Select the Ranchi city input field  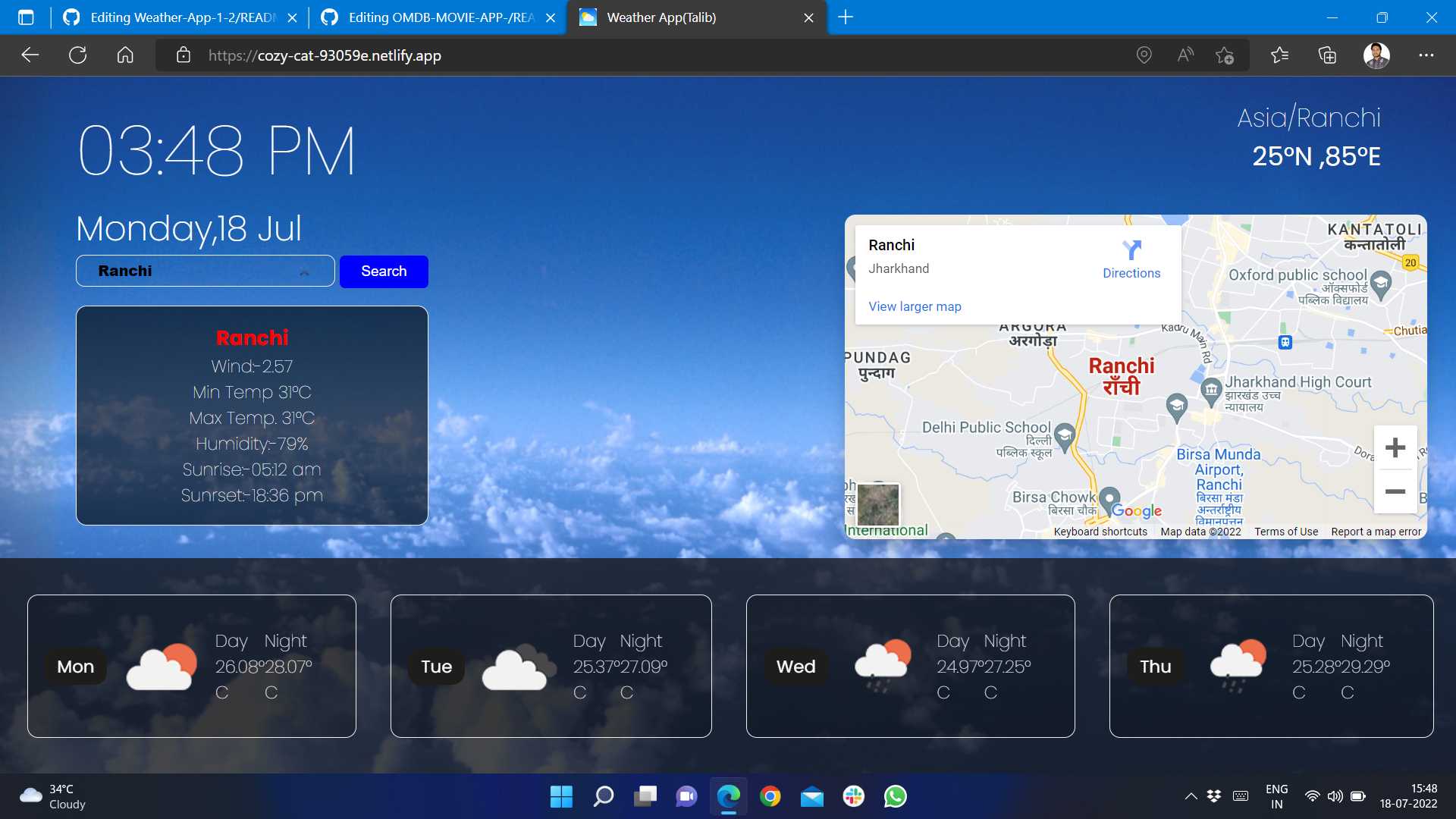click(205, 270)
